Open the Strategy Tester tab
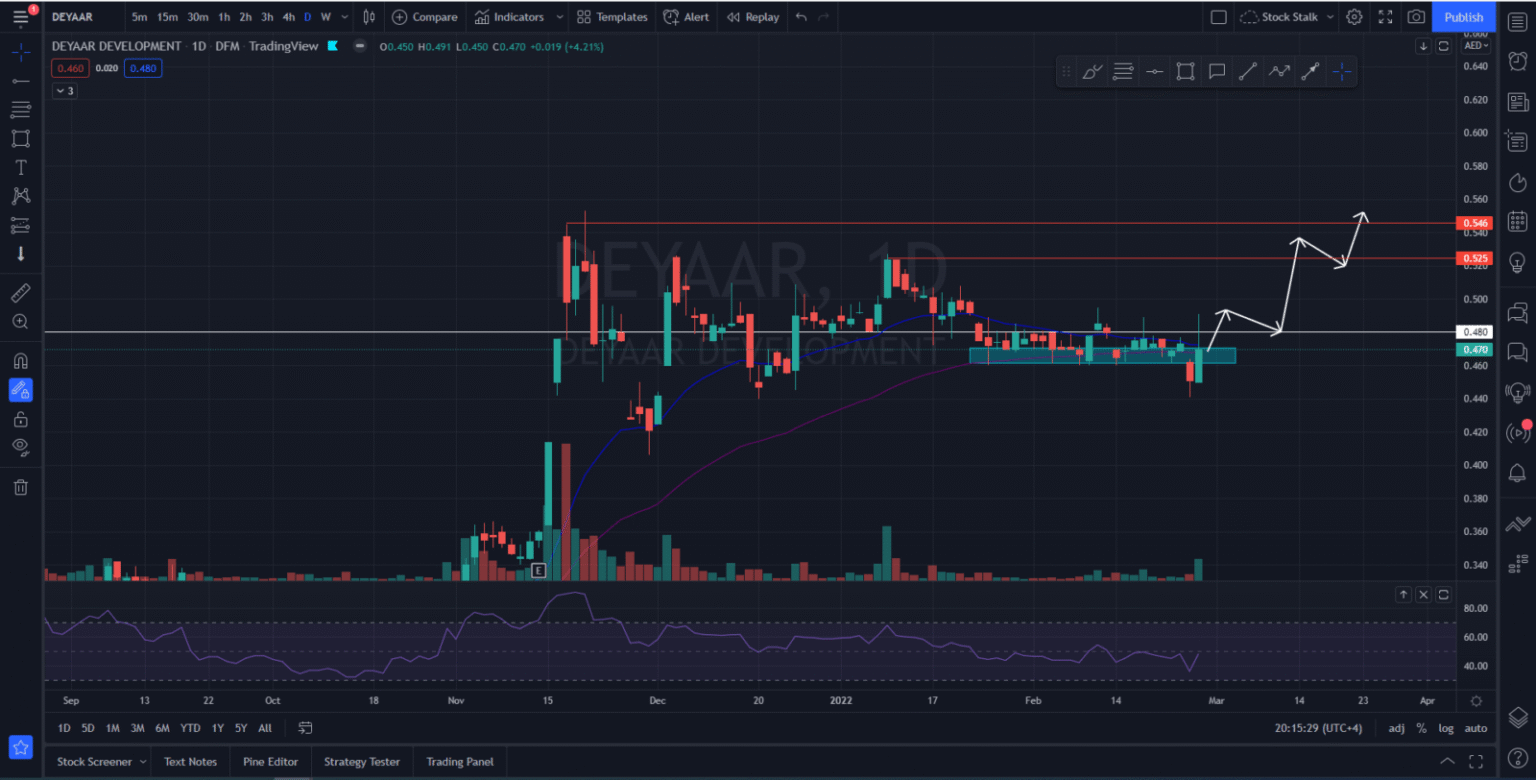This screenshot has height=780, width=1536. click(362, 761)
